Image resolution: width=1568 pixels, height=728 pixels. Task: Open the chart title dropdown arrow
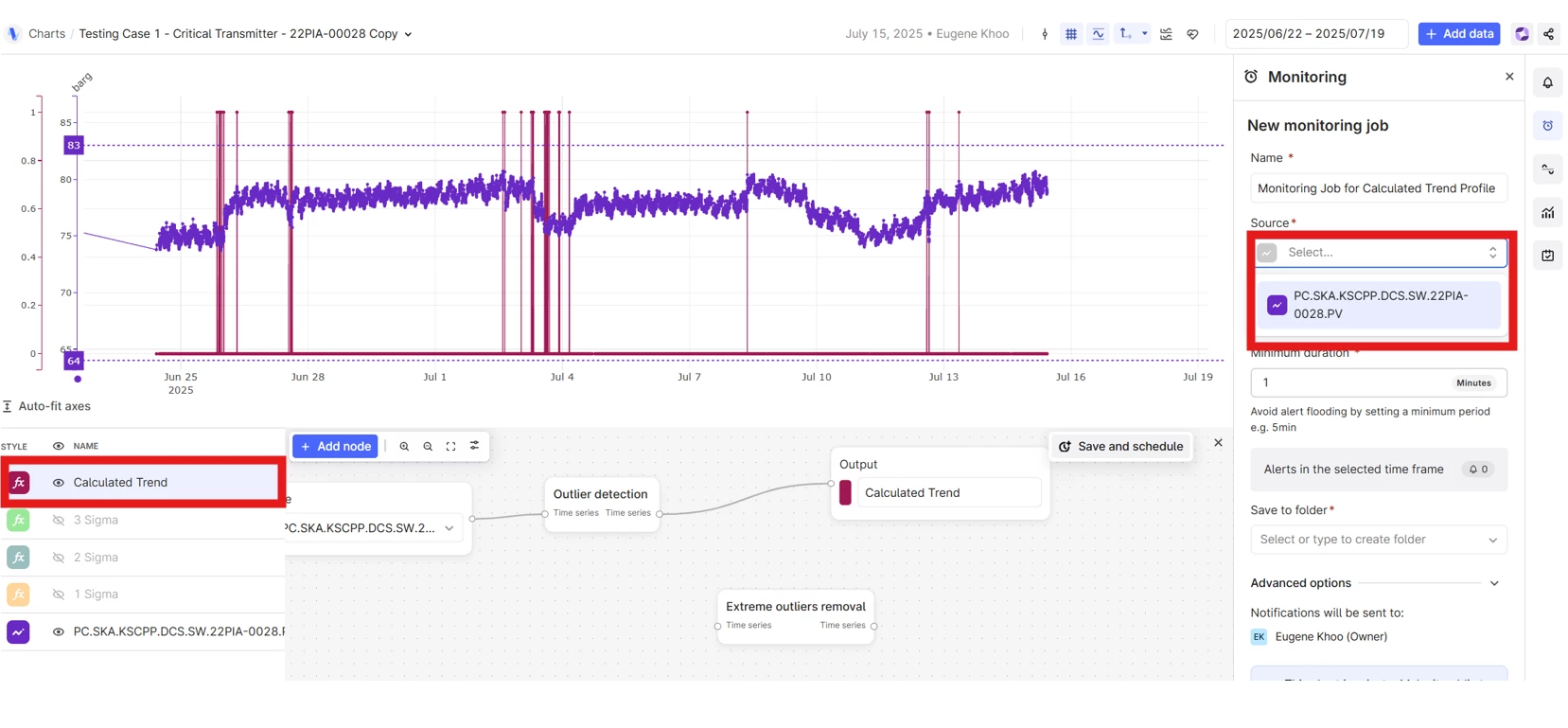click(408, 34)
